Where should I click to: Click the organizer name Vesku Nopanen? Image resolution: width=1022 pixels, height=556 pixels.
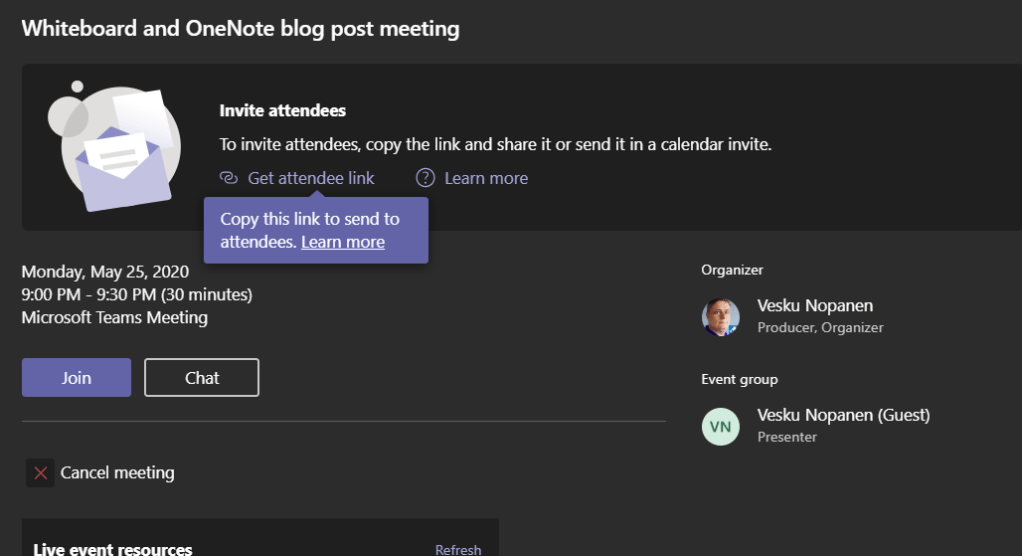815,306
